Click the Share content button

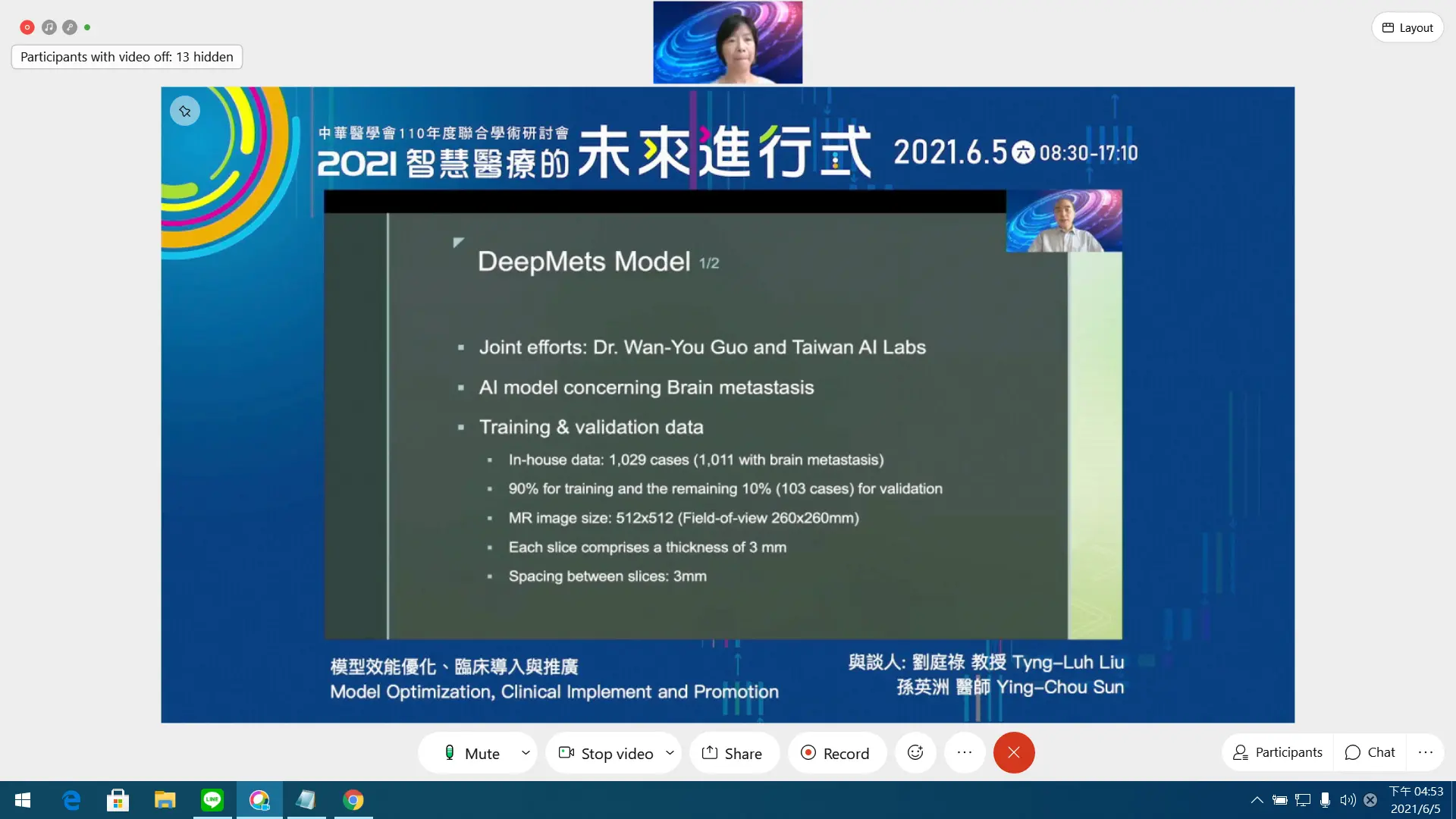pos(733,753)
